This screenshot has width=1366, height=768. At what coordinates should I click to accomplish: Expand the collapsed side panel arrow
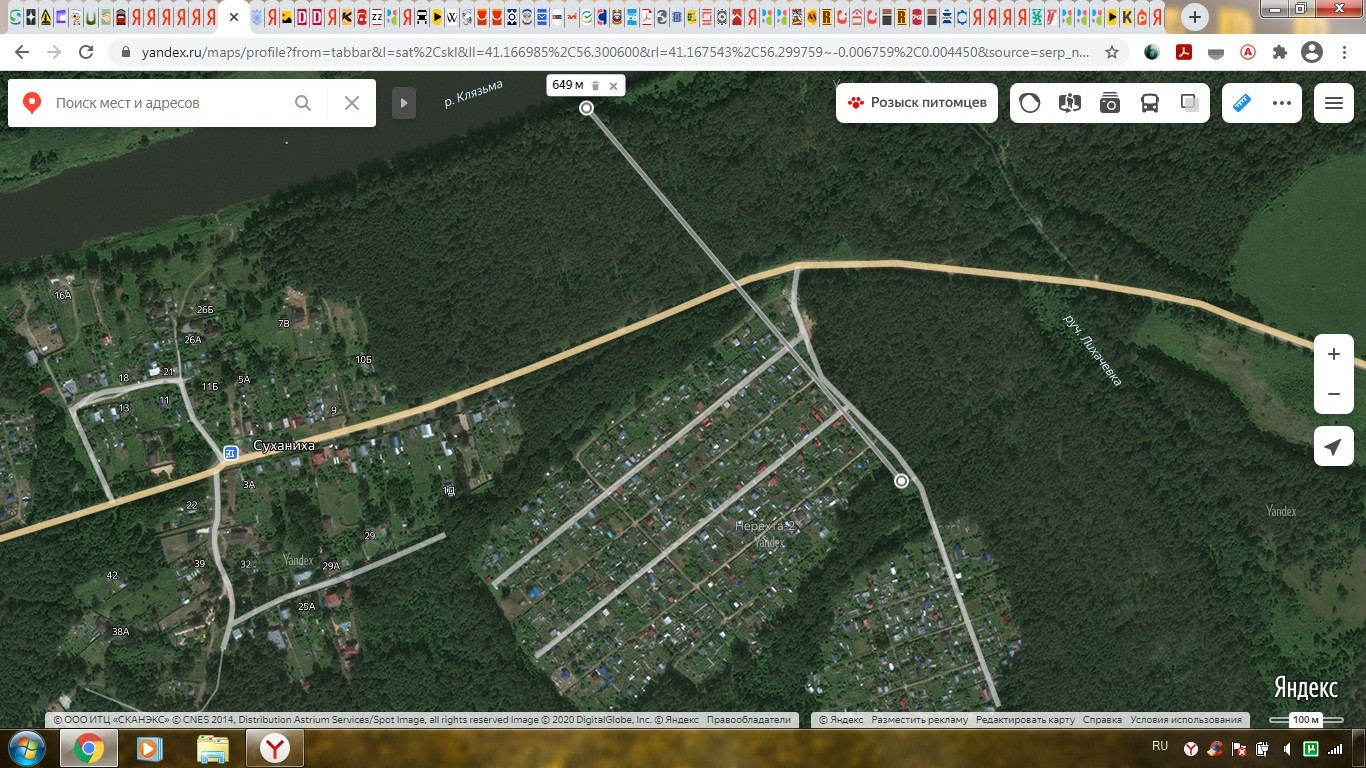404,103
